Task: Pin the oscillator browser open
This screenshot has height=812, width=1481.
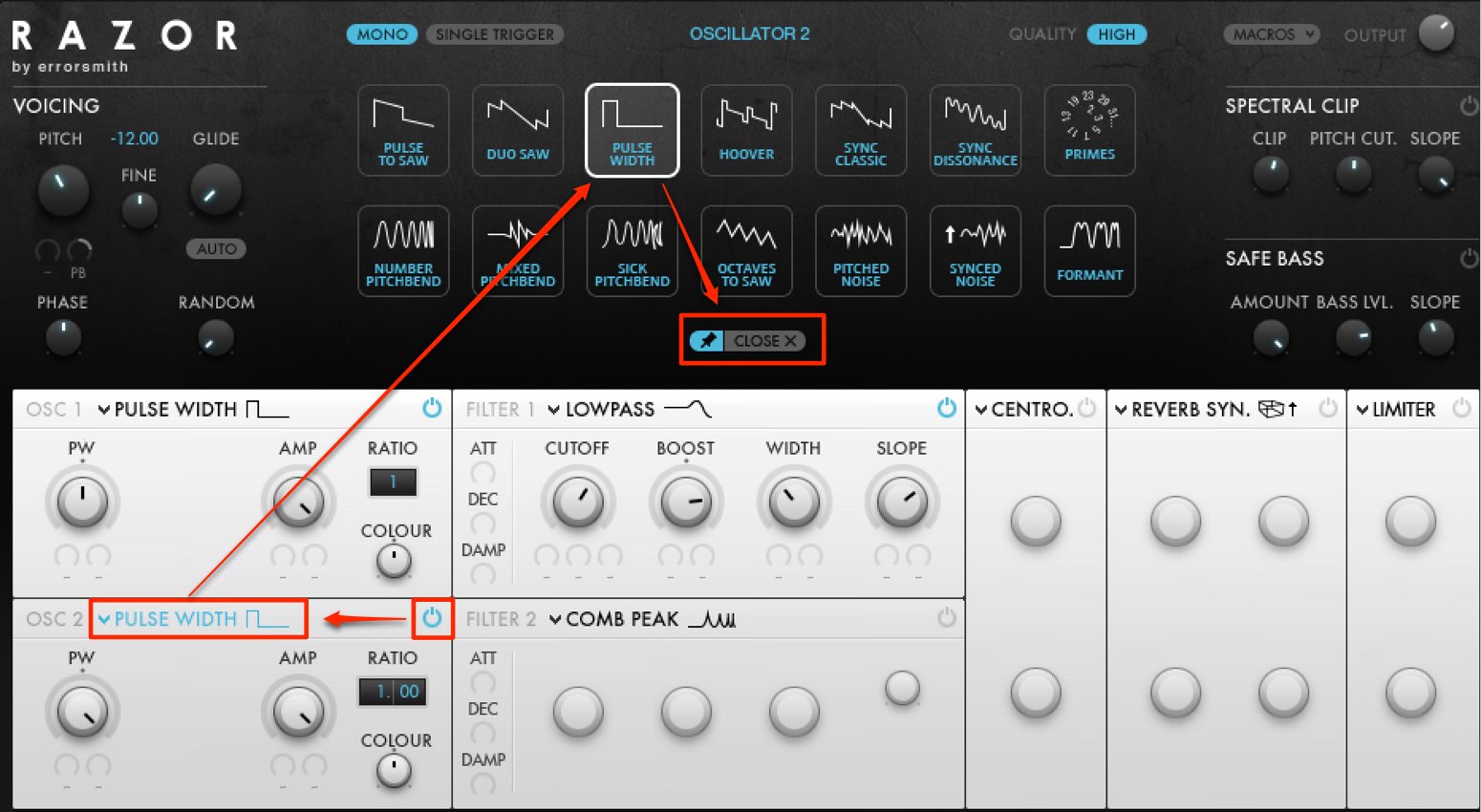Action: (707, 341)
